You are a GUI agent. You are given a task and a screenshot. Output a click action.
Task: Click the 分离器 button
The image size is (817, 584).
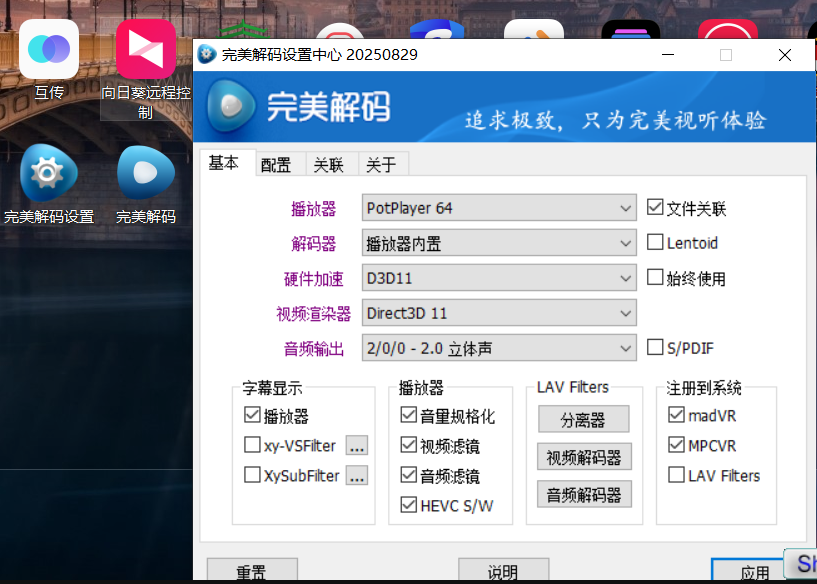584,419
